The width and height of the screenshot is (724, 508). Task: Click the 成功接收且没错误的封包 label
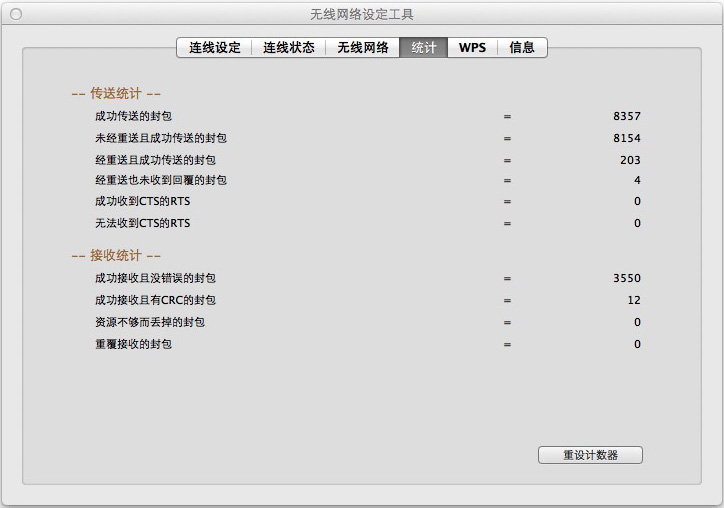coord(155,278)
